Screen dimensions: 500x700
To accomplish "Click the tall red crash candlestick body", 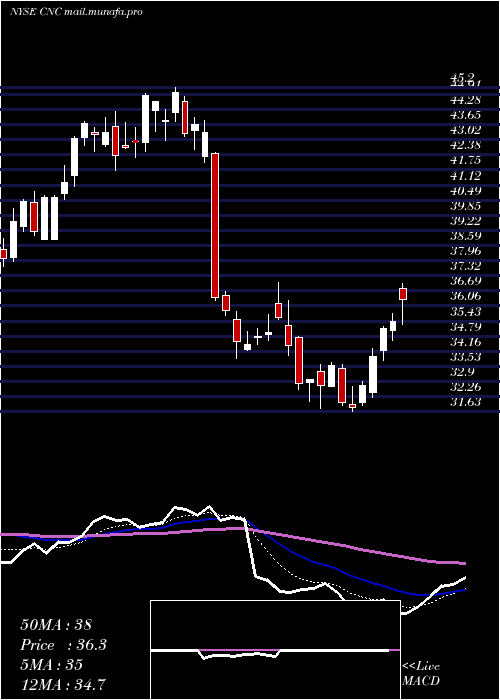I will [x=215, y=225].
